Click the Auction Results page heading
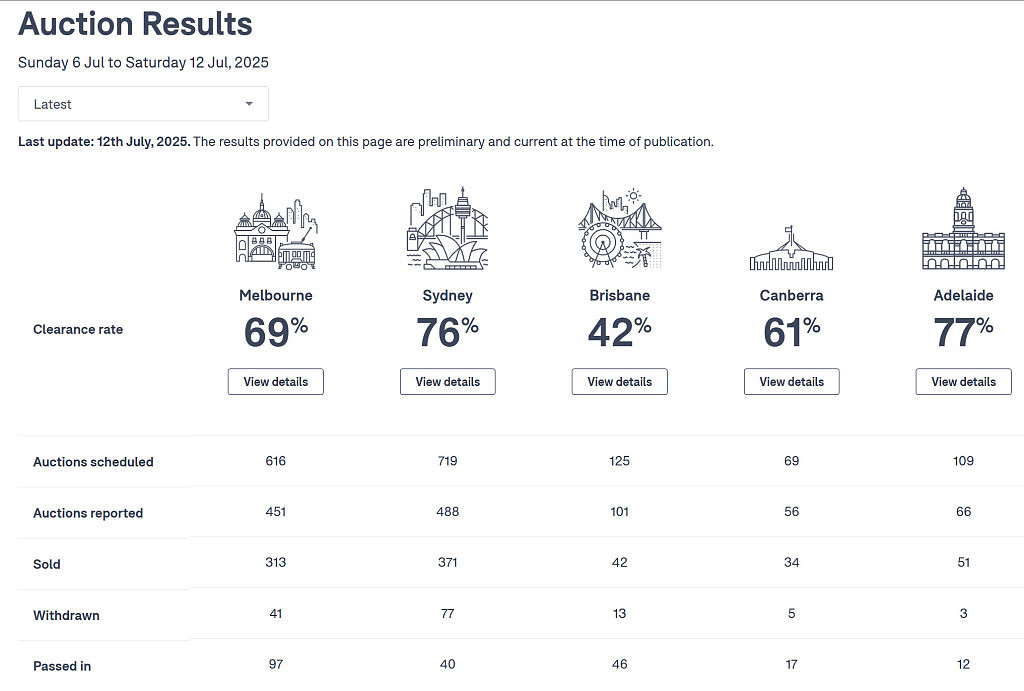The width and height of the screenshot is (1024, 691). (135, 24)
